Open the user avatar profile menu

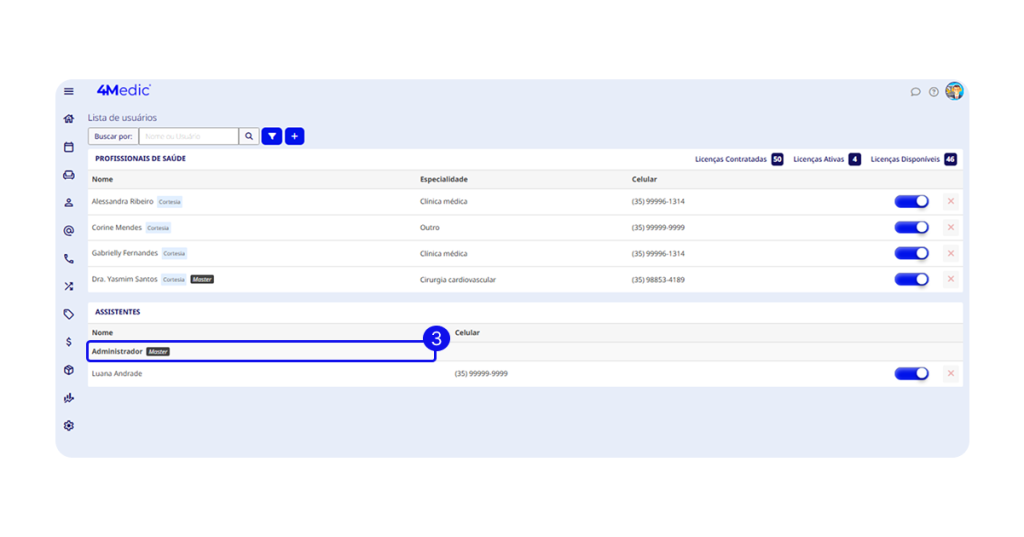954,91
